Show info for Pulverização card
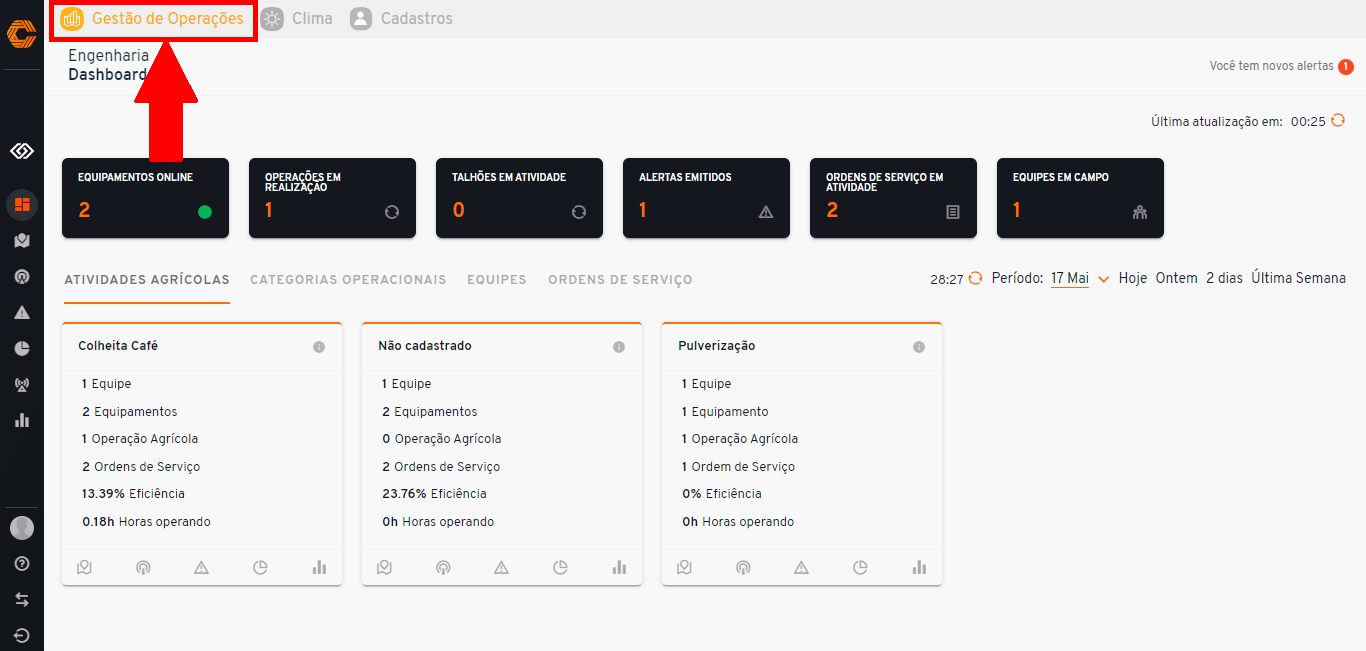The height and width of the screenshot is (651, 1366). click(x=919, y=347)
